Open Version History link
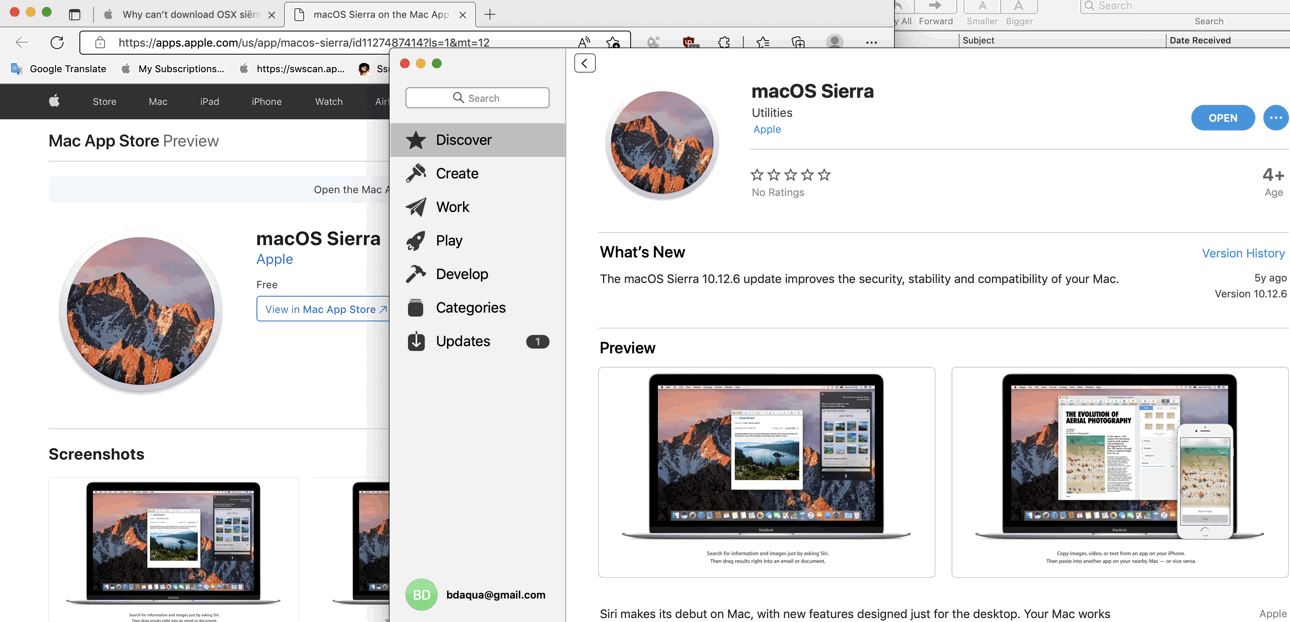 click(1243, 253)
